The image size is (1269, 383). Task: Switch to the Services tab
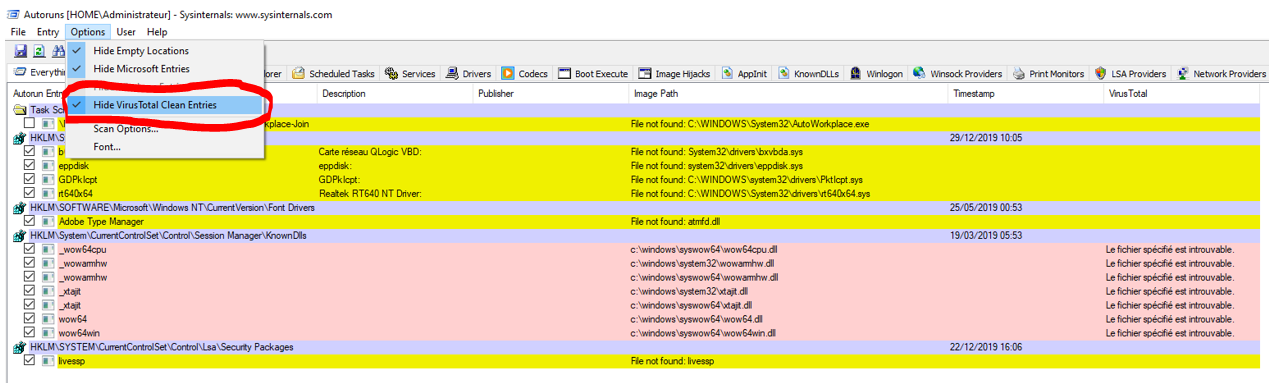pos(410,73)
